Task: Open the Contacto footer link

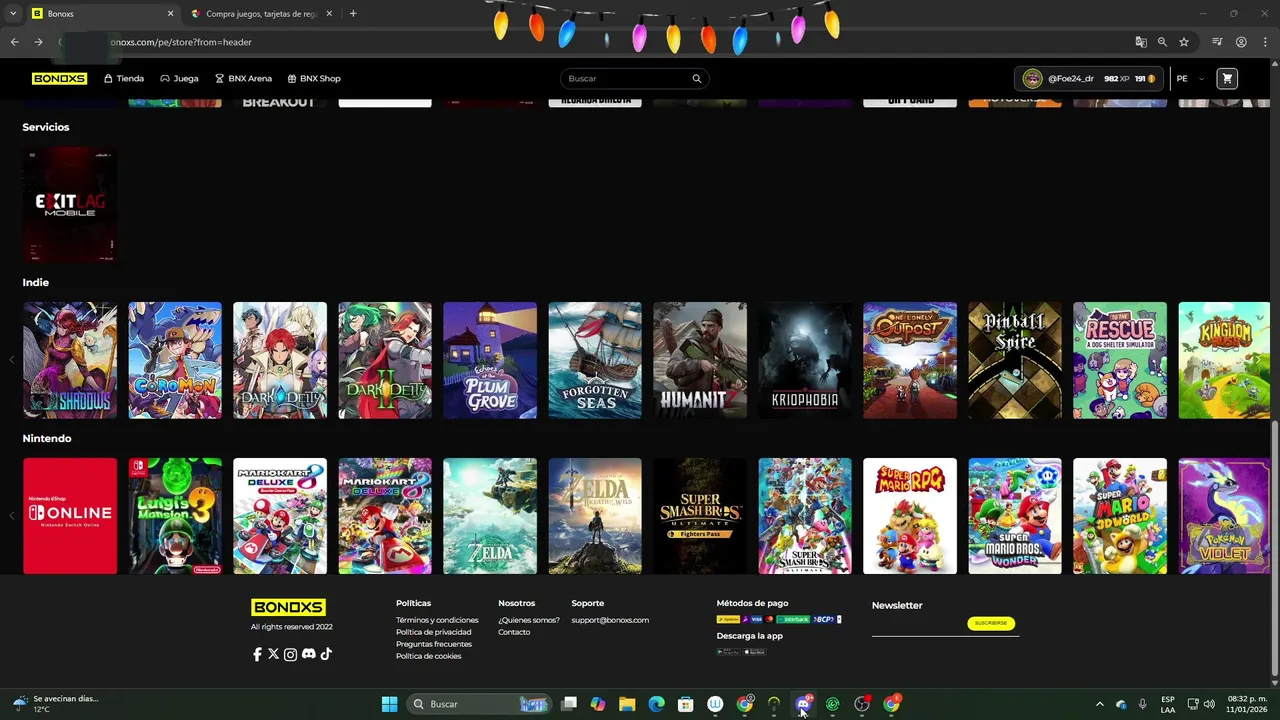Action: pyautogui.click(x=514, y=632)
